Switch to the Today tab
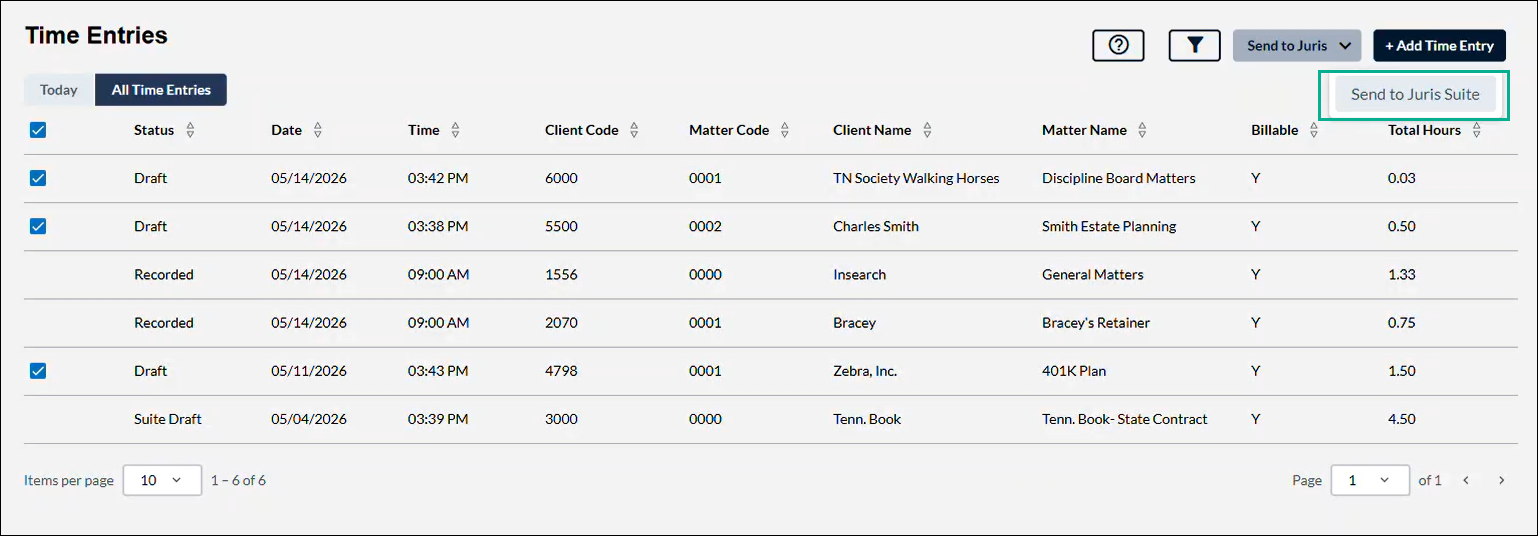 [59, 90]
